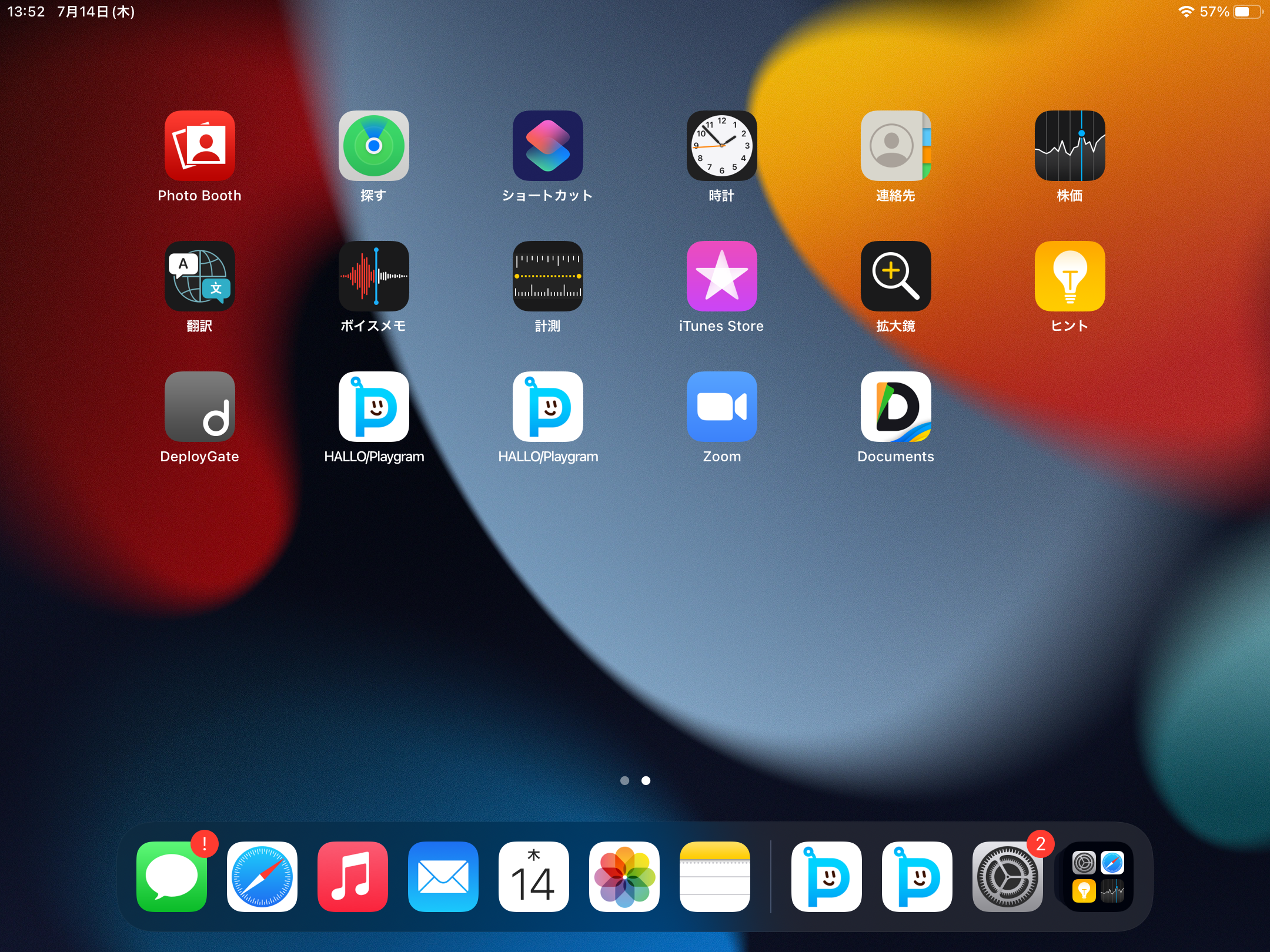The image size is (1270, 952).
Task: Open the Photo Booth app
Action: point(199,146)
